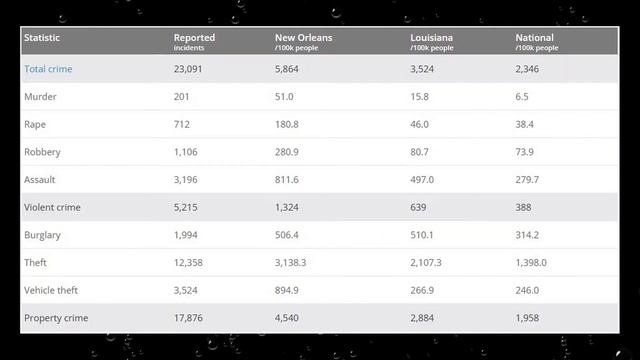Click the National column header

pos(536,42)
